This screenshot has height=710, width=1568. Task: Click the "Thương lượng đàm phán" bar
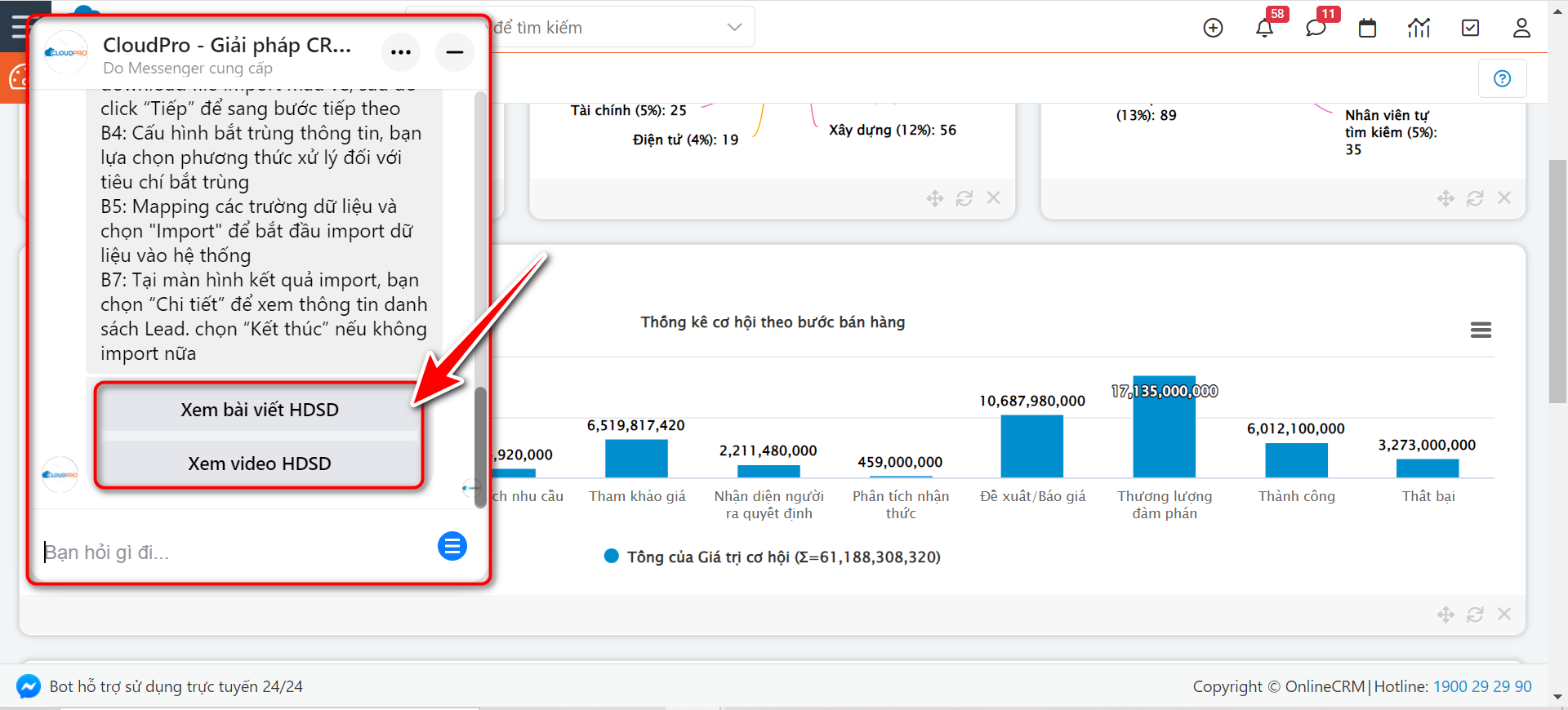[1164, 428]
